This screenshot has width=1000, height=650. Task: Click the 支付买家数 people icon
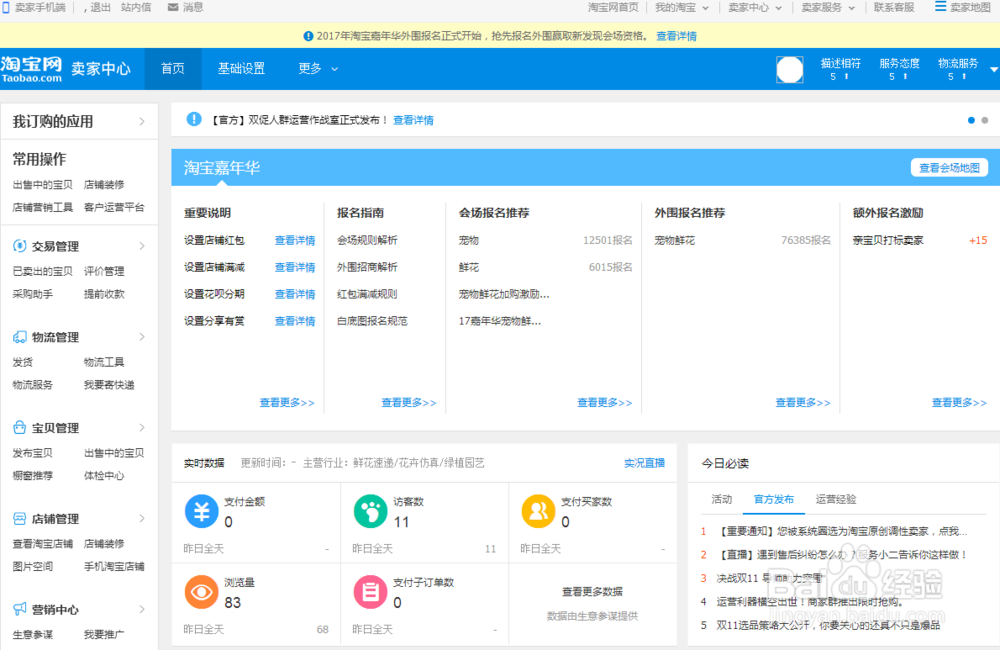click(x=538, y=511)
